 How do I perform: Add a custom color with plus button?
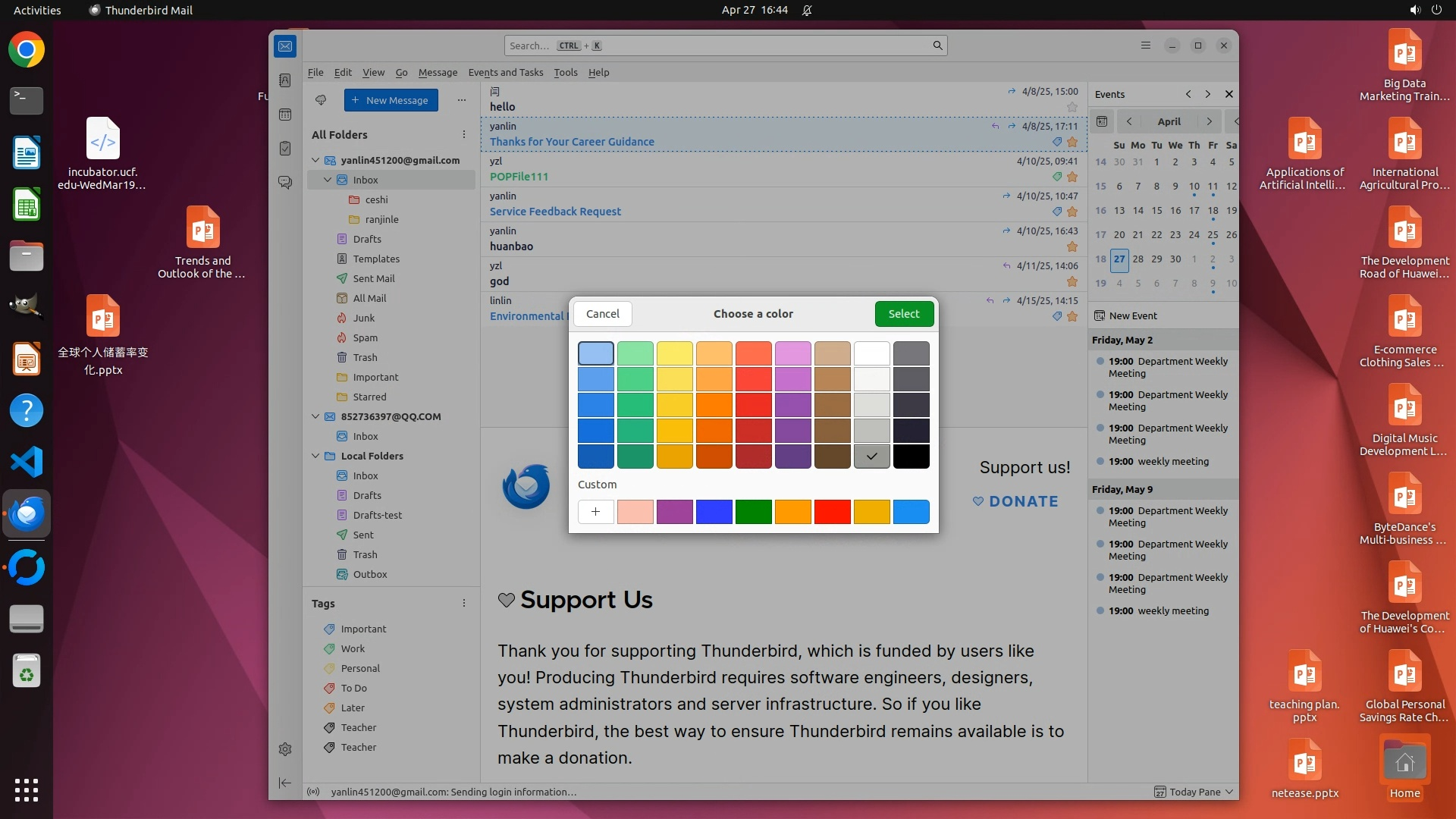point(595,512)
